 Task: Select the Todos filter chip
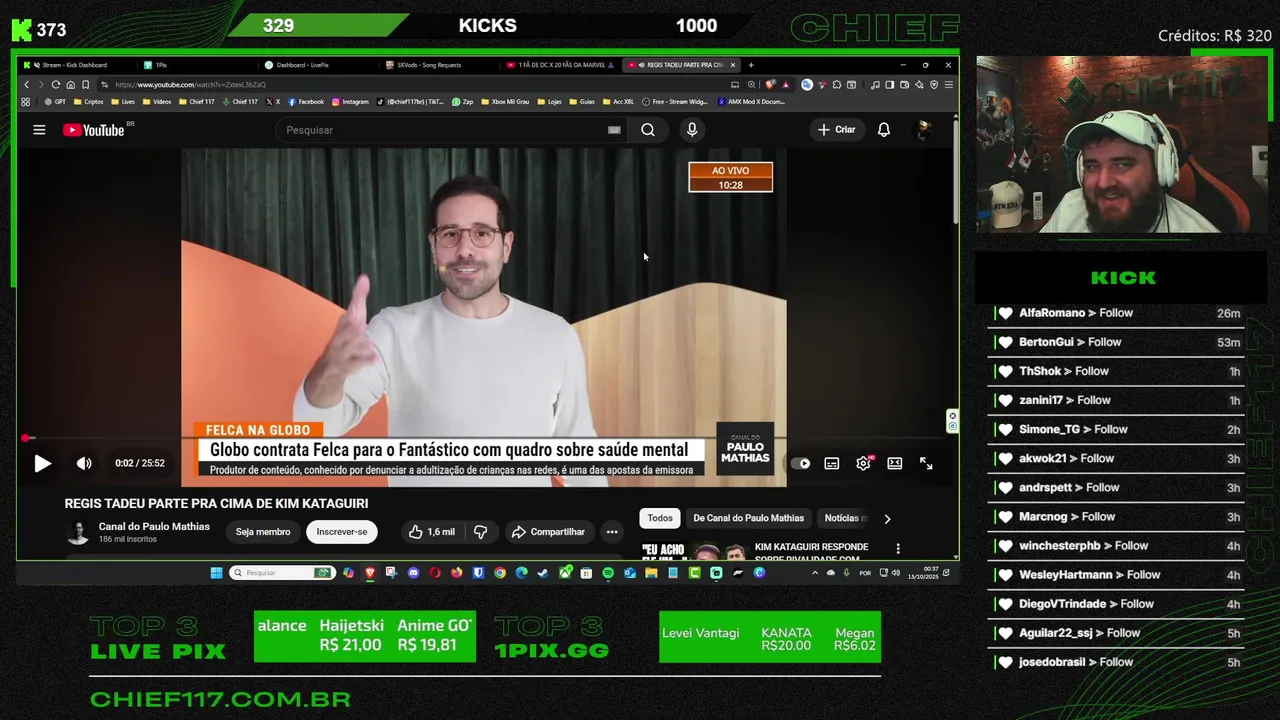[660, 518]
